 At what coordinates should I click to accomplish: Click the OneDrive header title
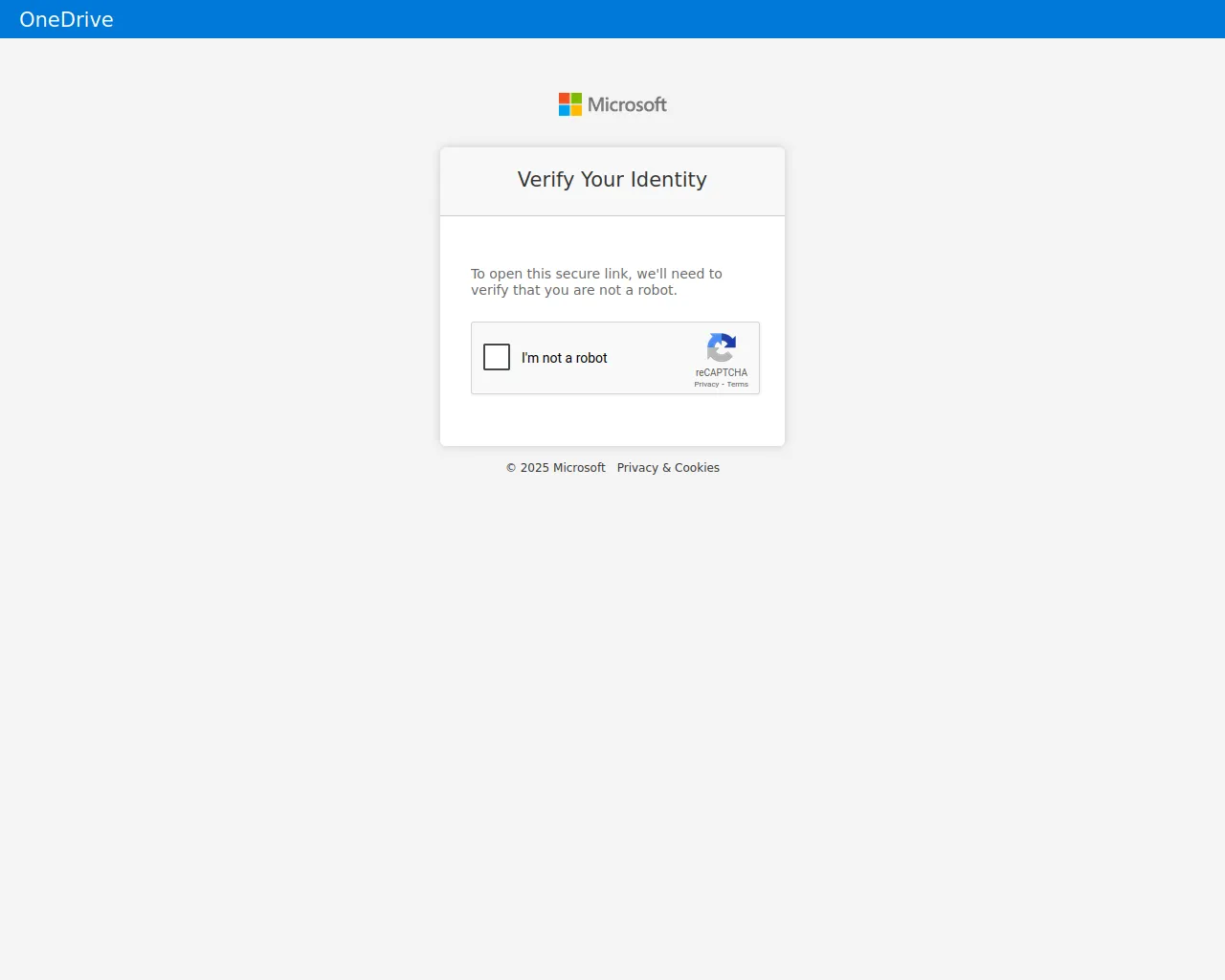[66, 19]
